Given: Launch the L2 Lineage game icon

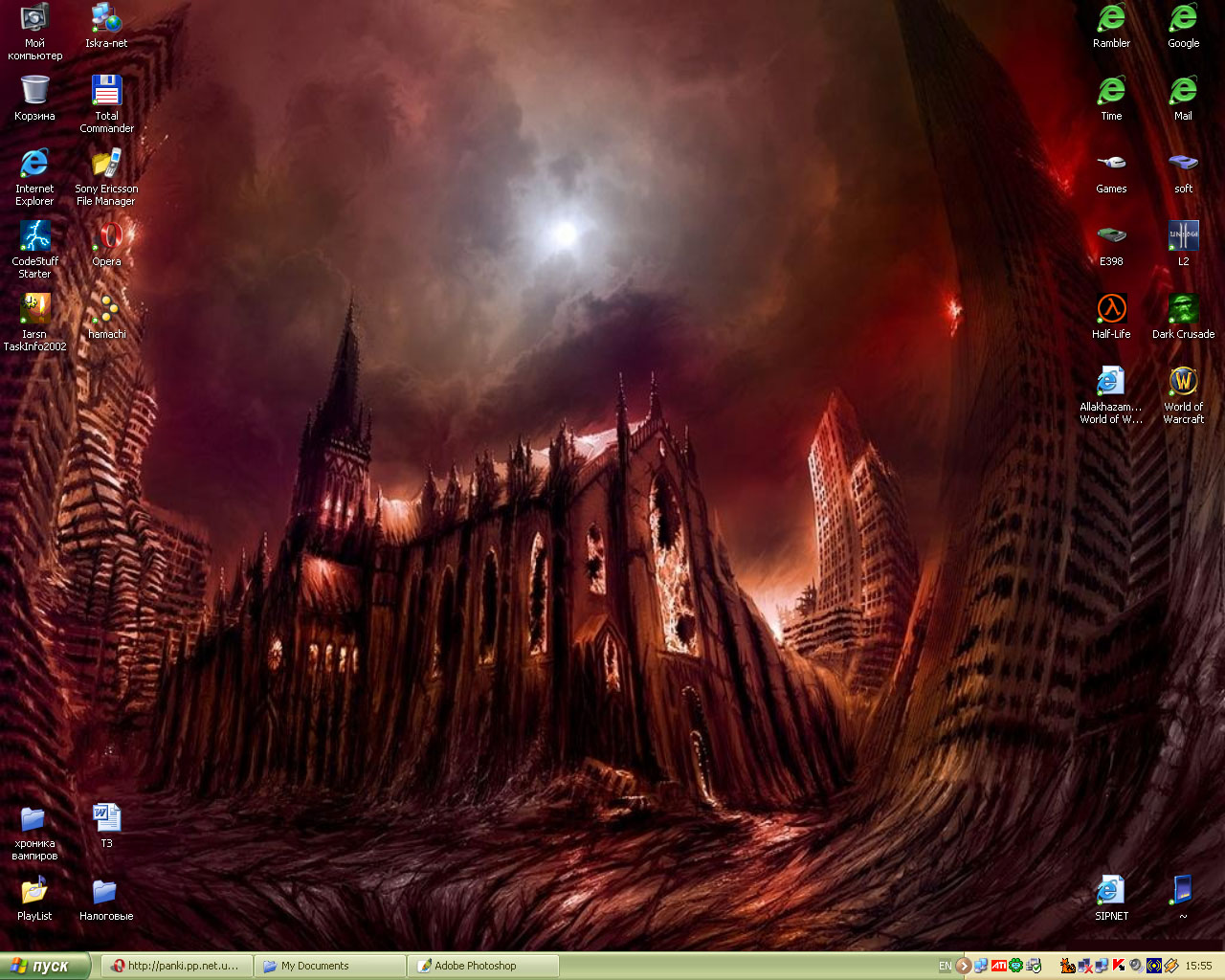Looking at the screenshot, I should point(1183,245).
